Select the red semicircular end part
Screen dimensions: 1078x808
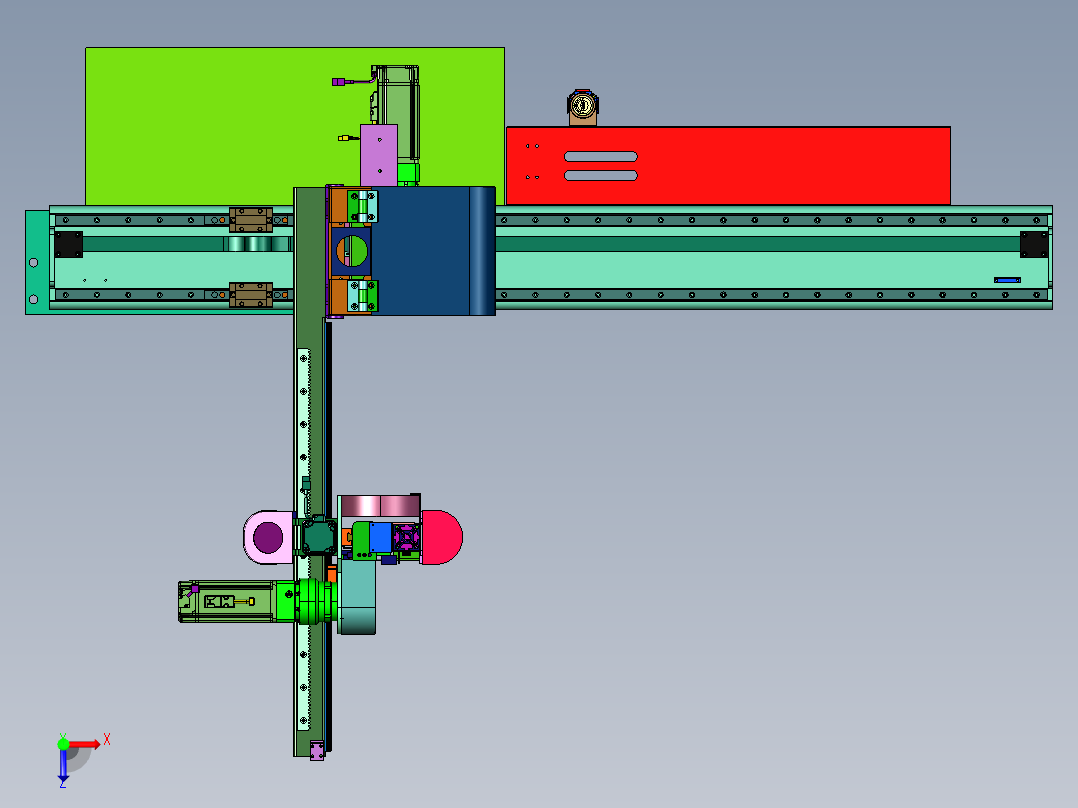tap(441, 537)
